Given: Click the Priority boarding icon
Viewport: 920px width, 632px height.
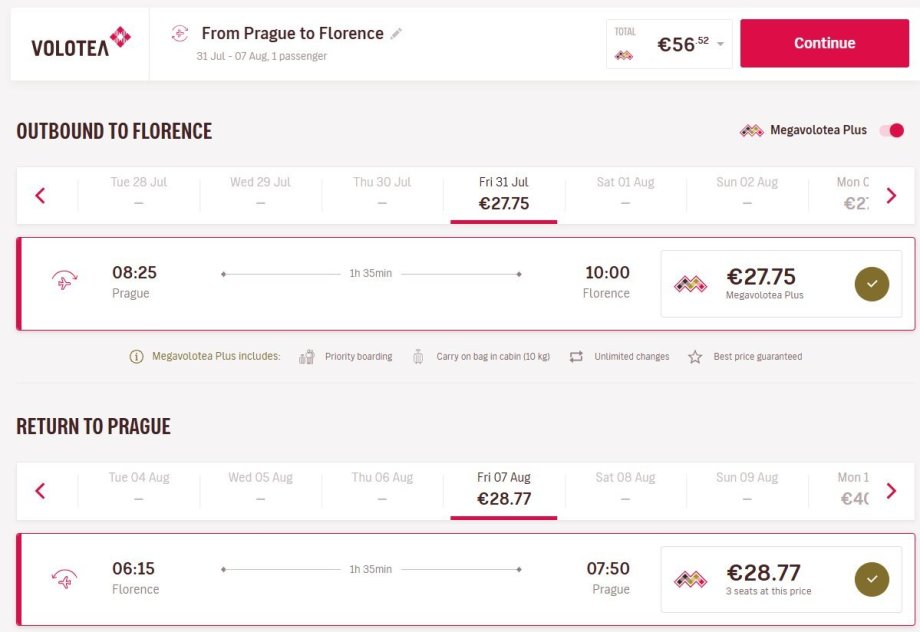Looking at the screenshot, I should pos(307,357).
